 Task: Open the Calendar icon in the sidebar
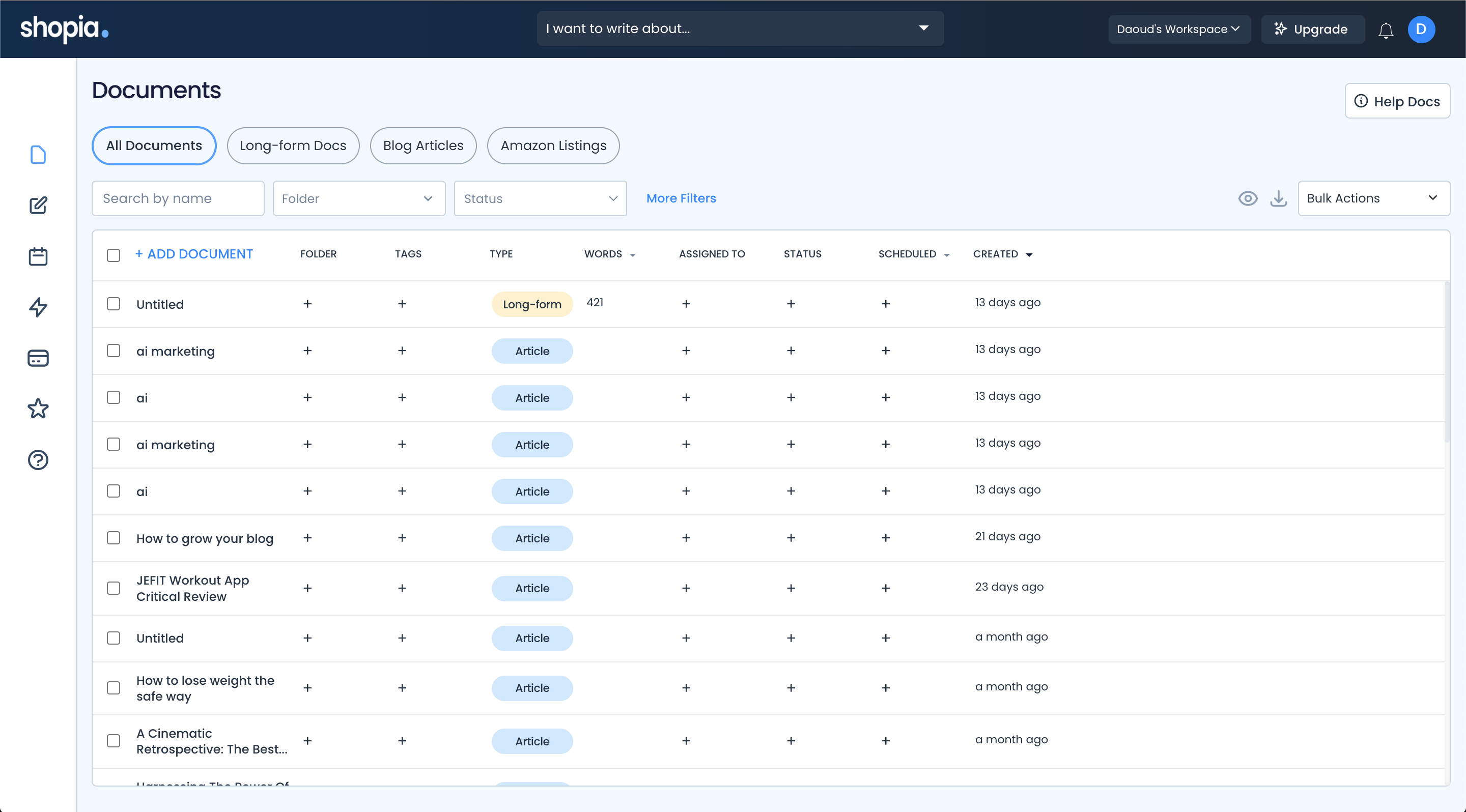(38, 256)
